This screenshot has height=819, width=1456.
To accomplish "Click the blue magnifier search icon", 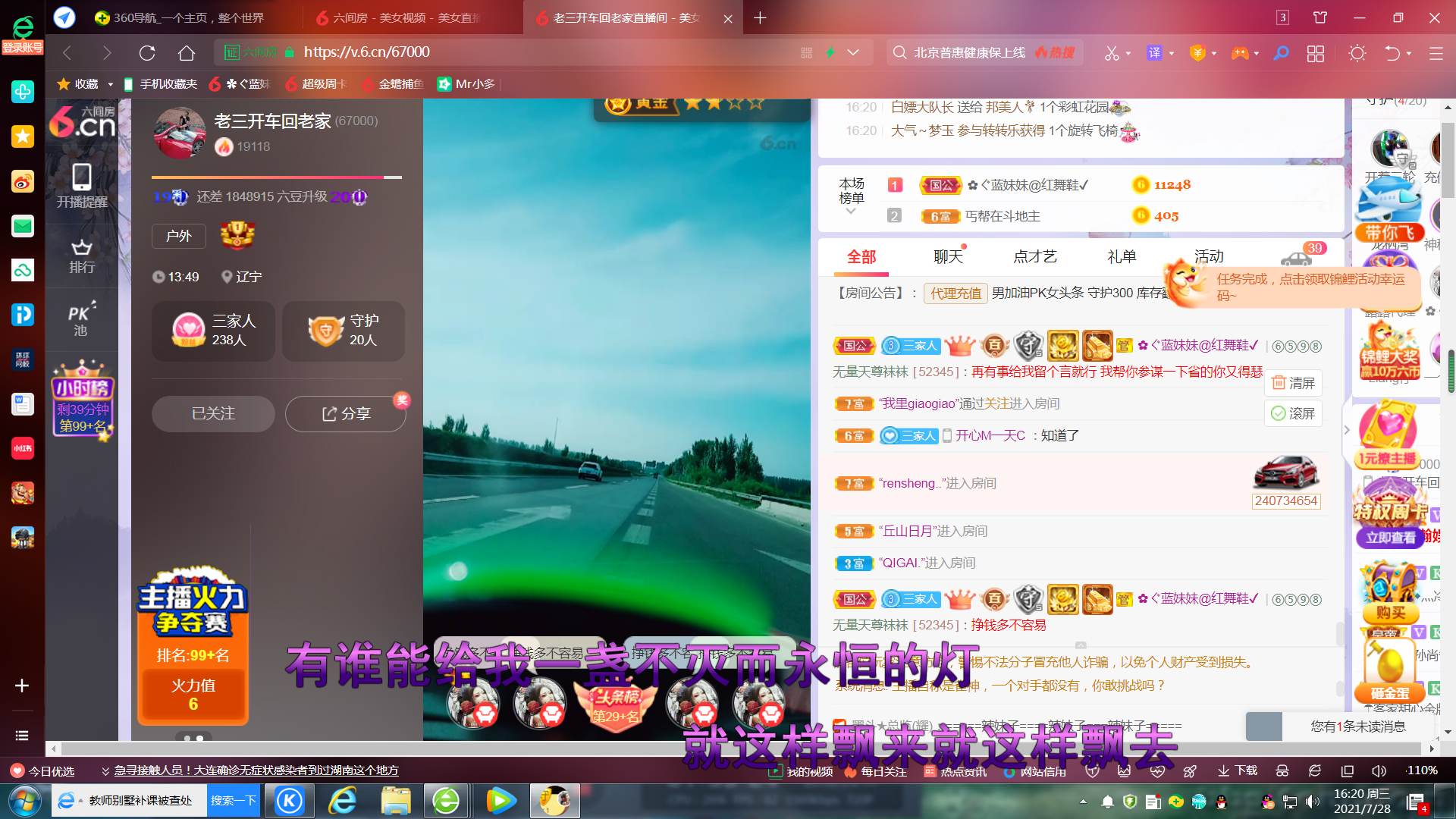I will tap(1281, 52).
